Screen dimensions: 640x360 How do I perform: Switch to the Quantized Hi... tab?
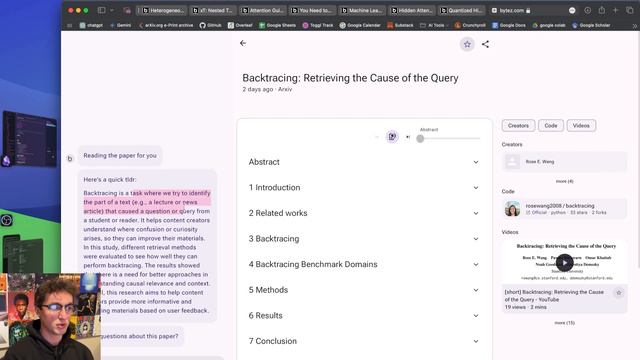pyautogui.click(x=461, y=10)
